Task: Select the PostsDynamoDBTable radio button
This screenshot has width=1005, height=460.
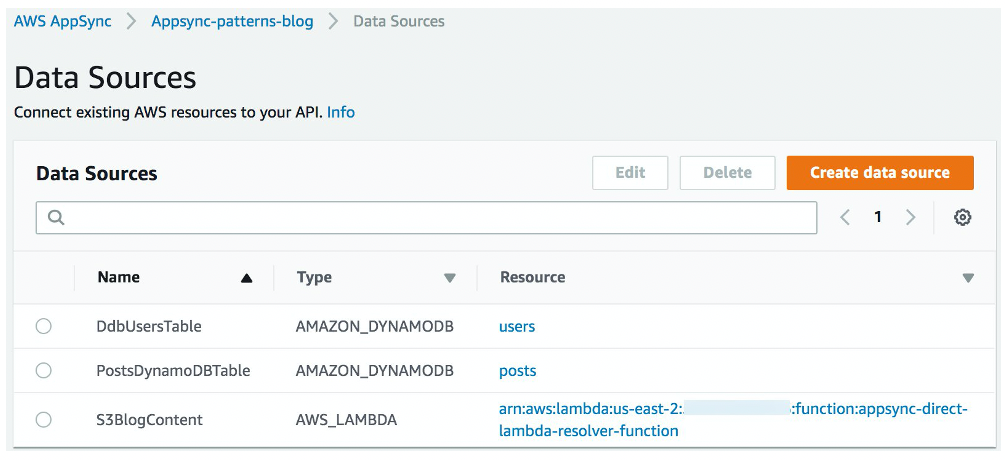Action: click(43, 370)
